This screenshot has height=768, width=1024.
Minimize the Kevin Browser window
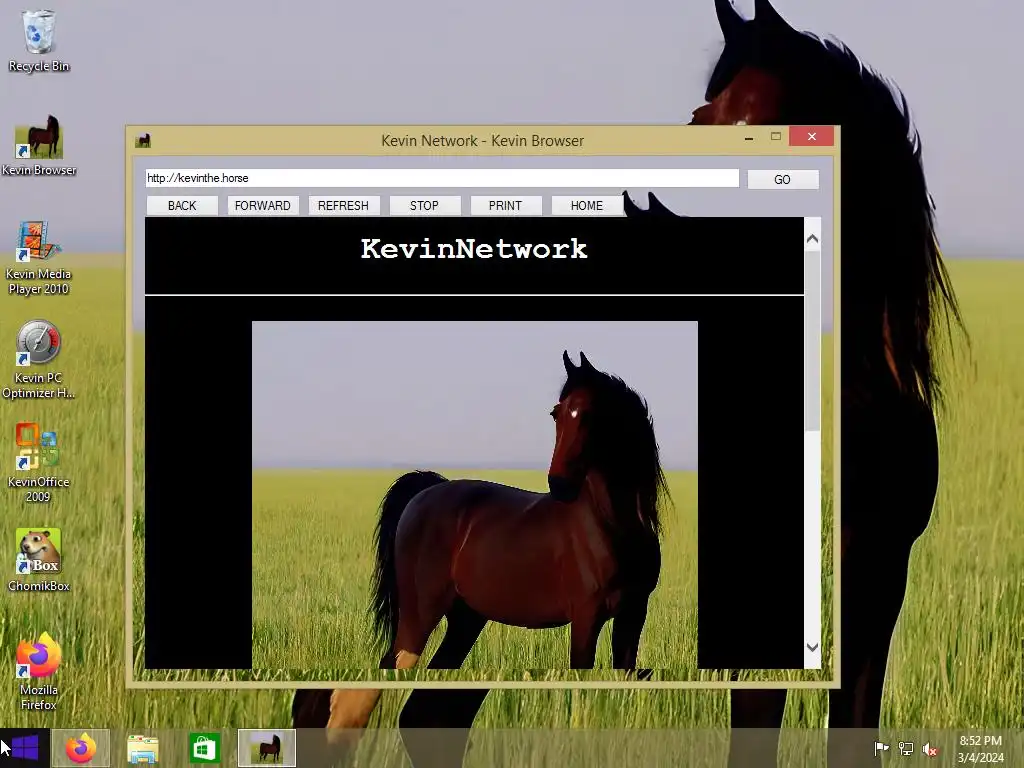[x=749, y=137]
